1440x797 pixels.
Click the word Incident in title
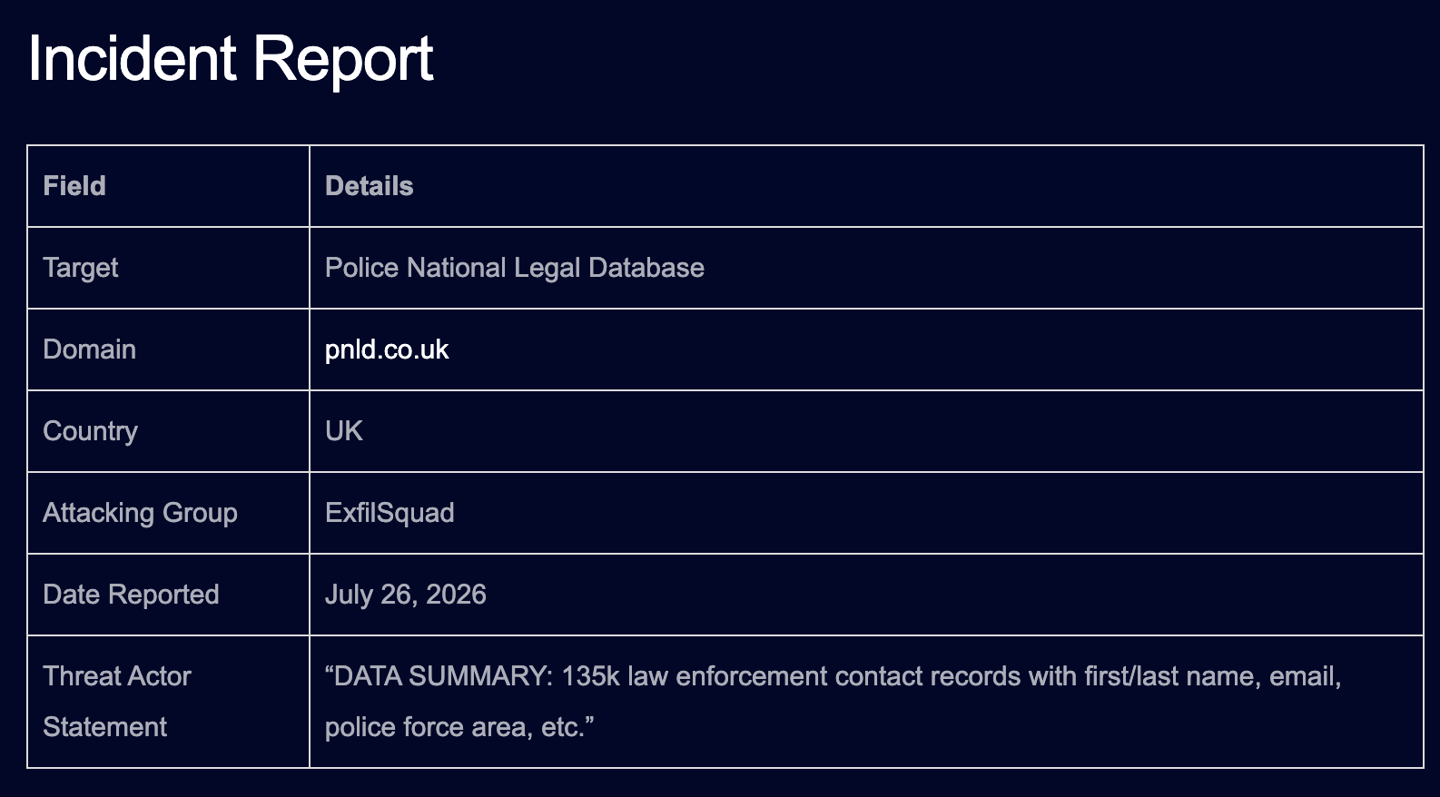click(x=132, y=58)
